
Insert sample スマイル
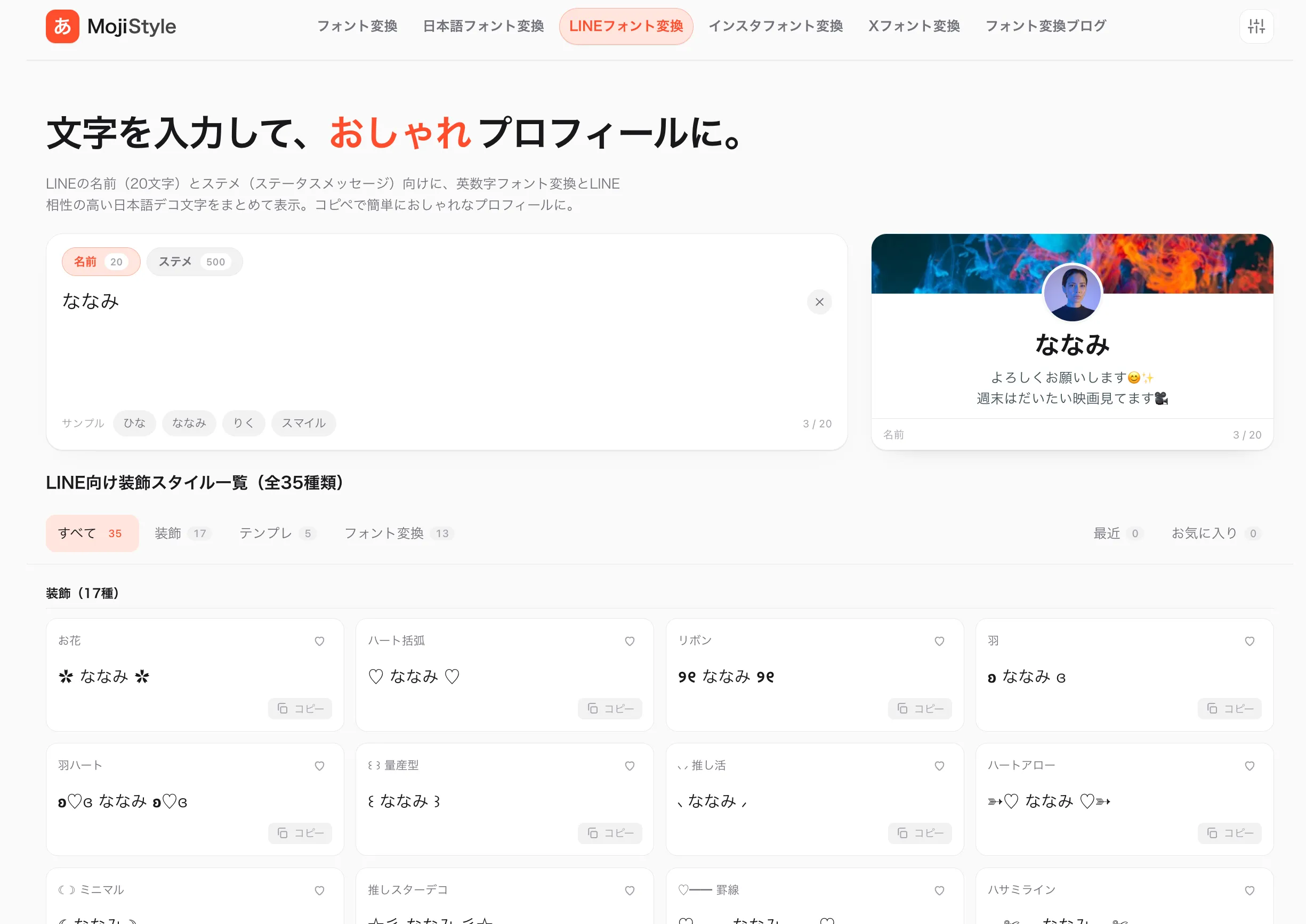(x=304, y=423)
